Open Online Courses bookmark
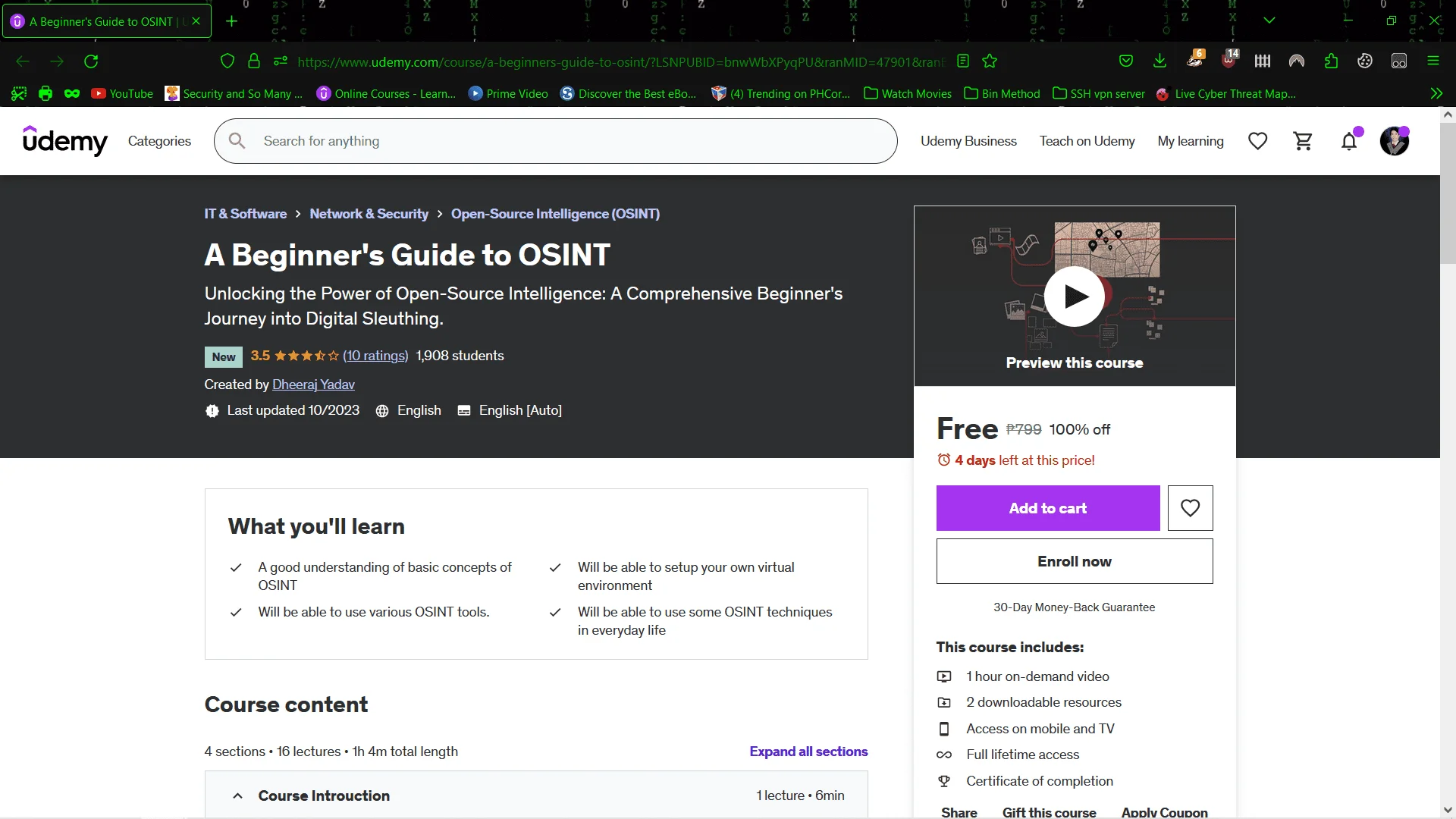Screen dimensions: 1456x819 tap(386, 94)
